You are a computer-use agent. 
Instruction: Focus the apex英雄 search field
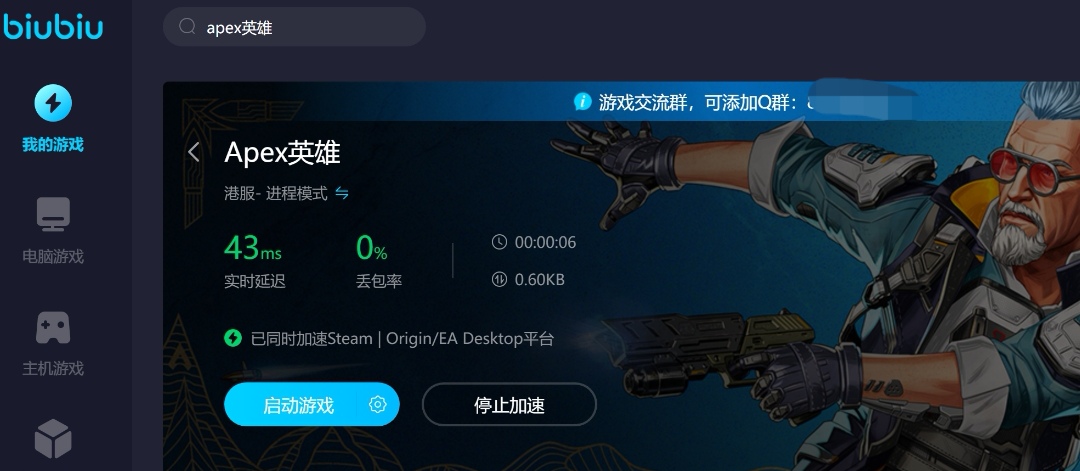click(x=294, y=27)
